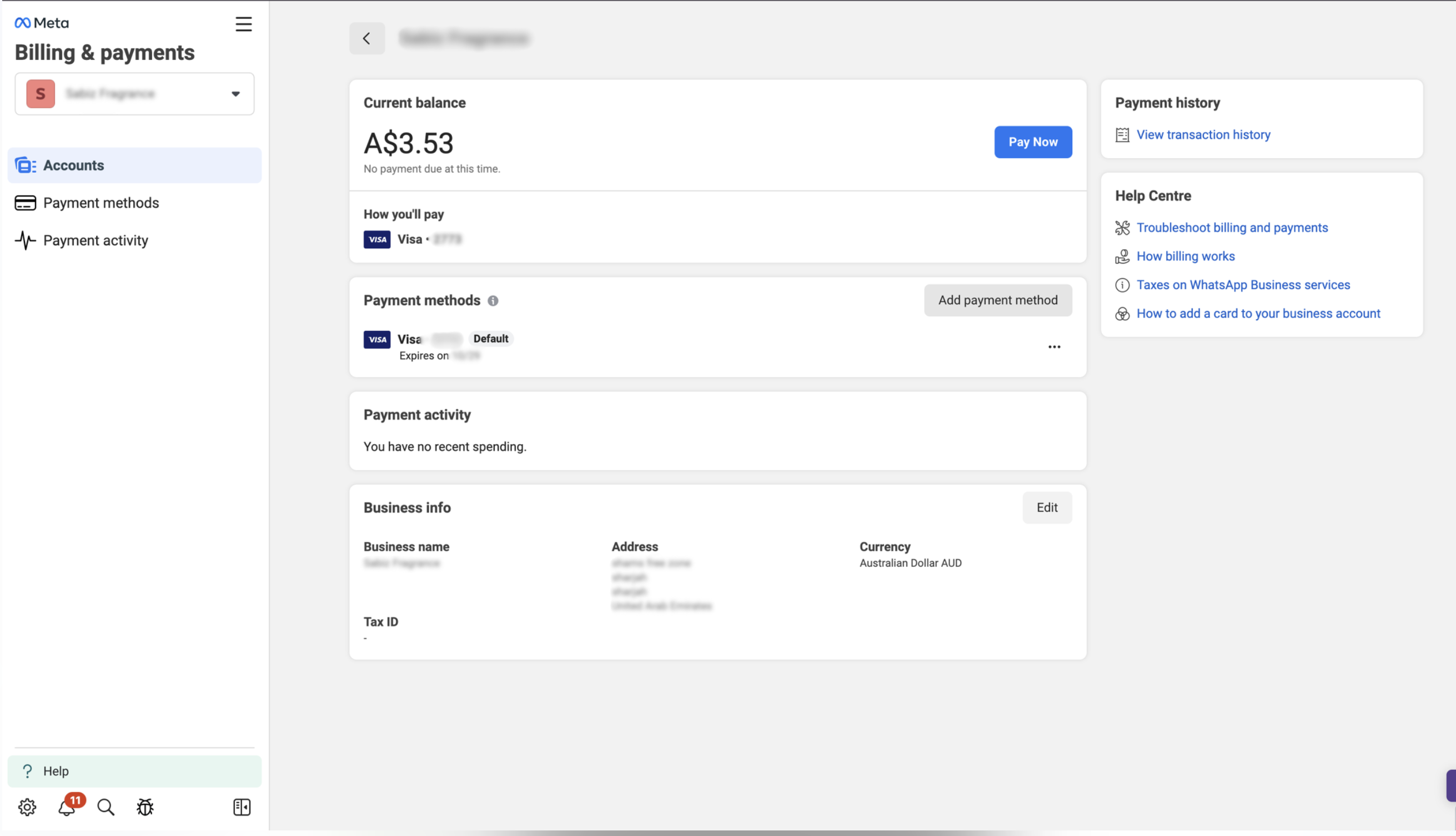This screenshot has width=1456, height=836.
Task: Open notifications bell with 11 badge
Action: tap(67, 807)
